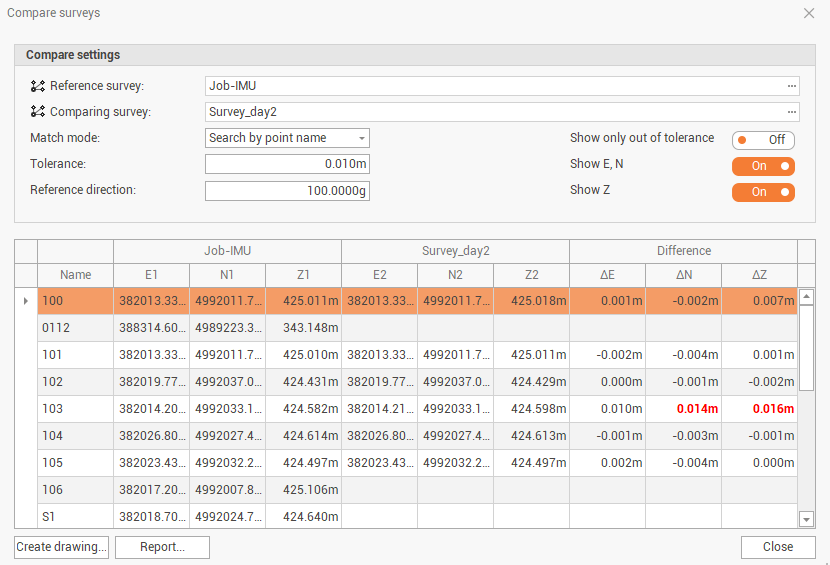Viewport: 830px width, 565px height.
Task: Click the ΔZ column header
Action: click(x=759, y=275)
